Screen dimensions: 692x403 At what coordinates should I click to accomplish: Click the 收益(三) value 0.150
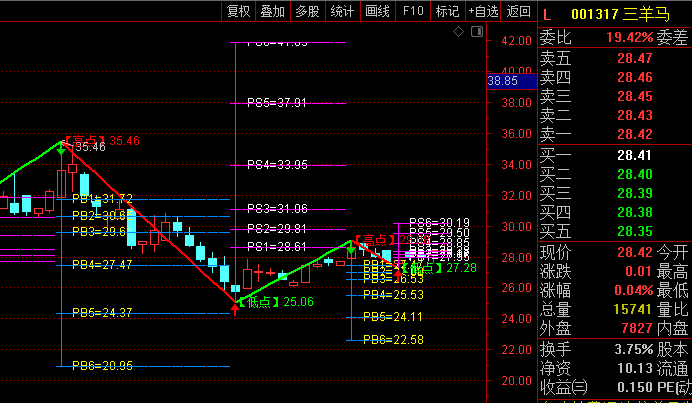coord(635,387)
